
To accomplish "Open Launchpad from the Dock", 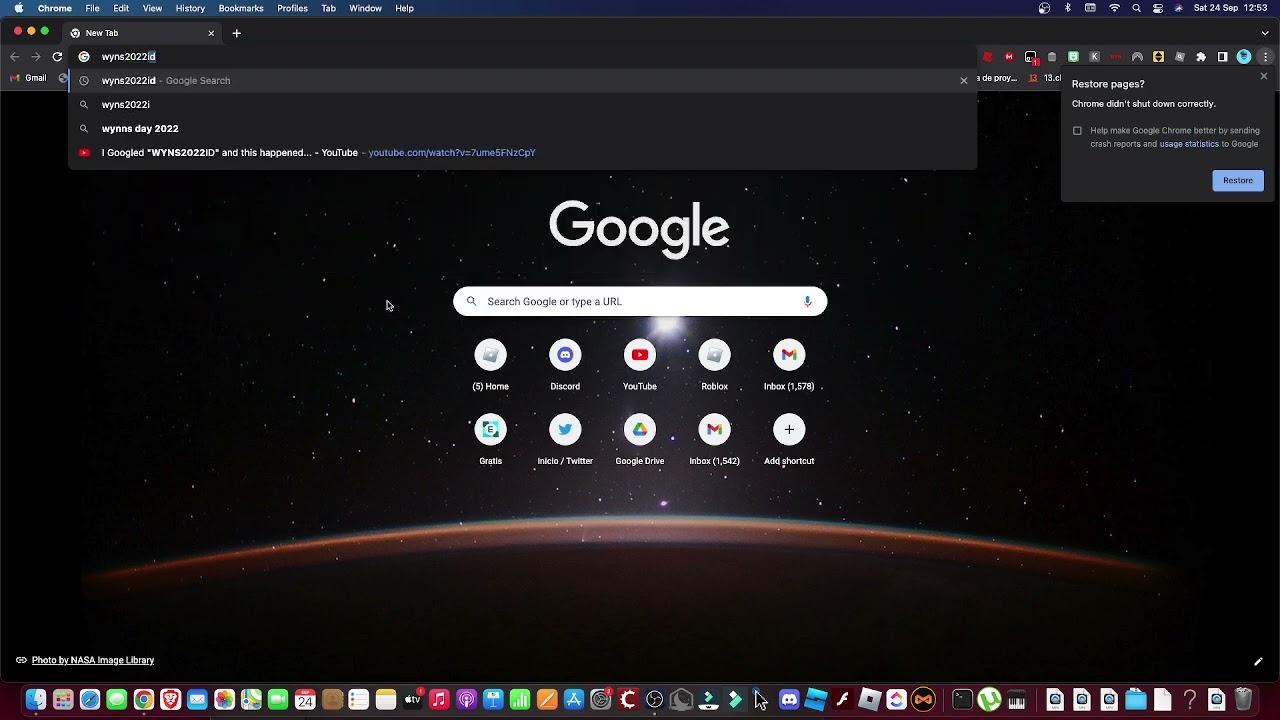I will point(63,700).
